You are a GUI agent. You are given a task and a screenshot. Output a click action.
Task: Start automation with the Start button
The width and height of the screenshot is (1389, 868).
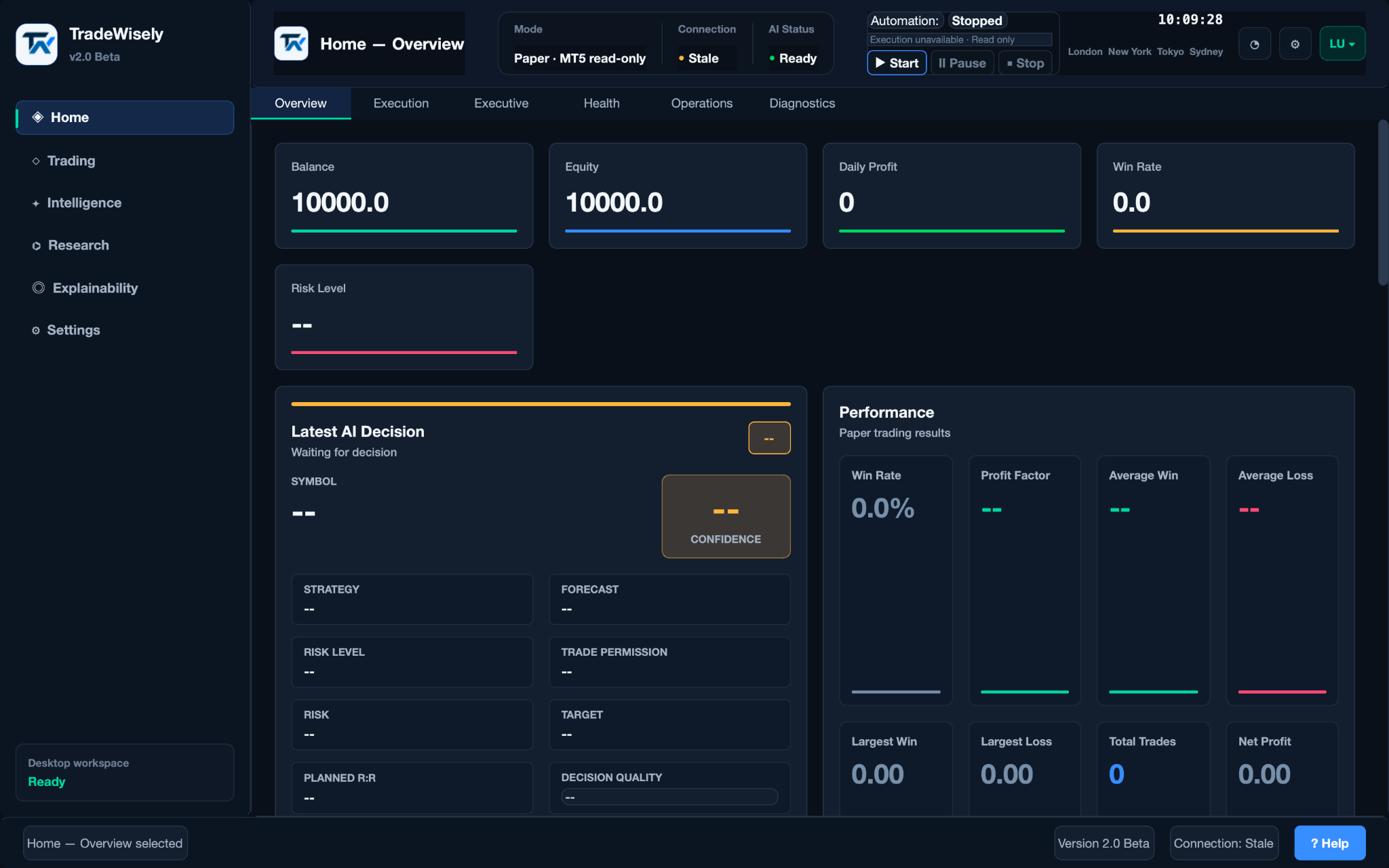(x=897, y=63)
